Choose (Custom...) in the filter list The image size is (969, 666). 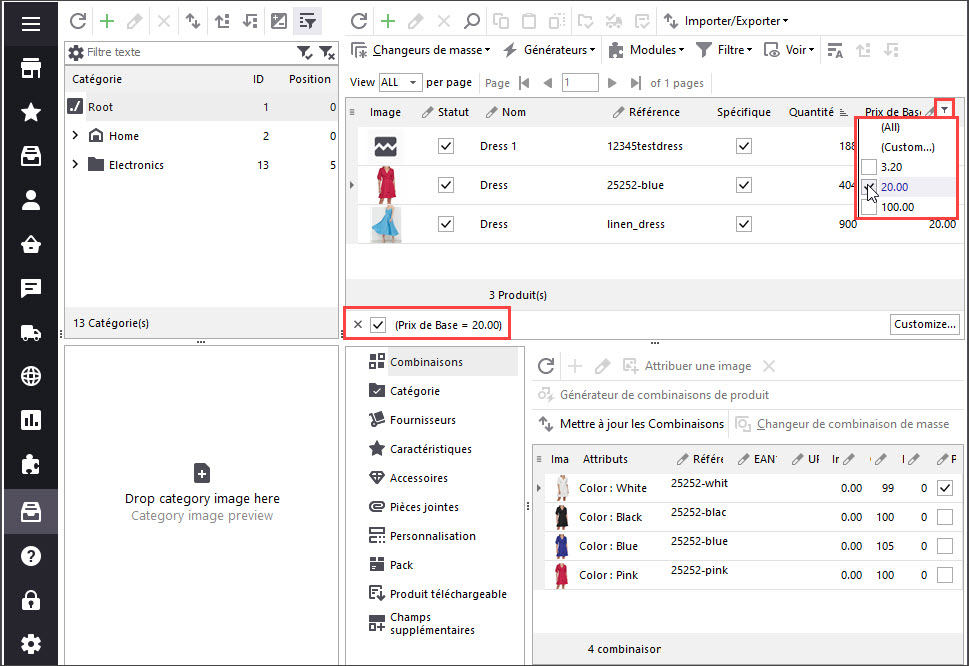click(908, 147)
